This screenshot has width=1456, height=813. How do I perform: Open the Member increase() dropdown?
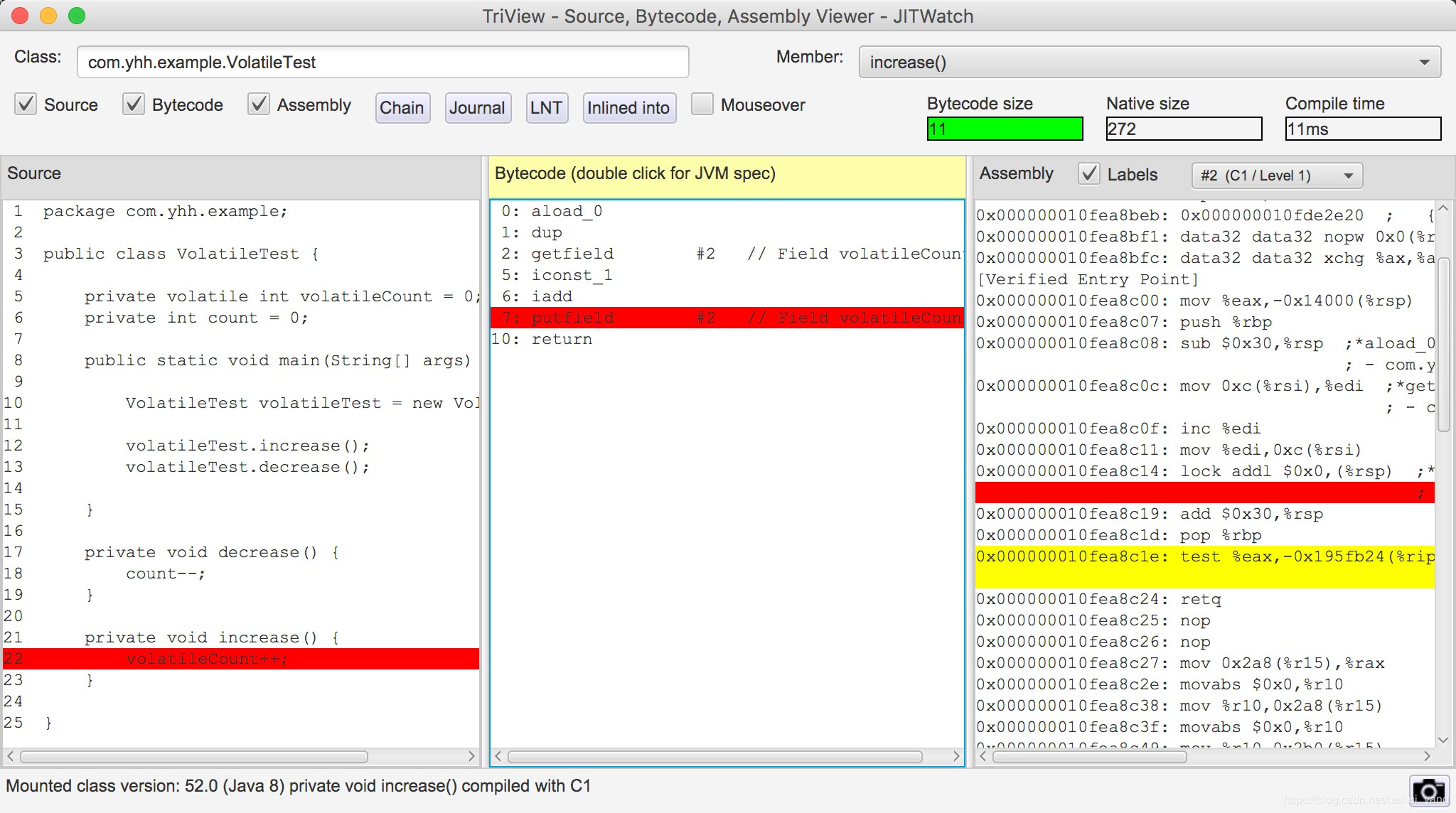[x=1150, y=63]
